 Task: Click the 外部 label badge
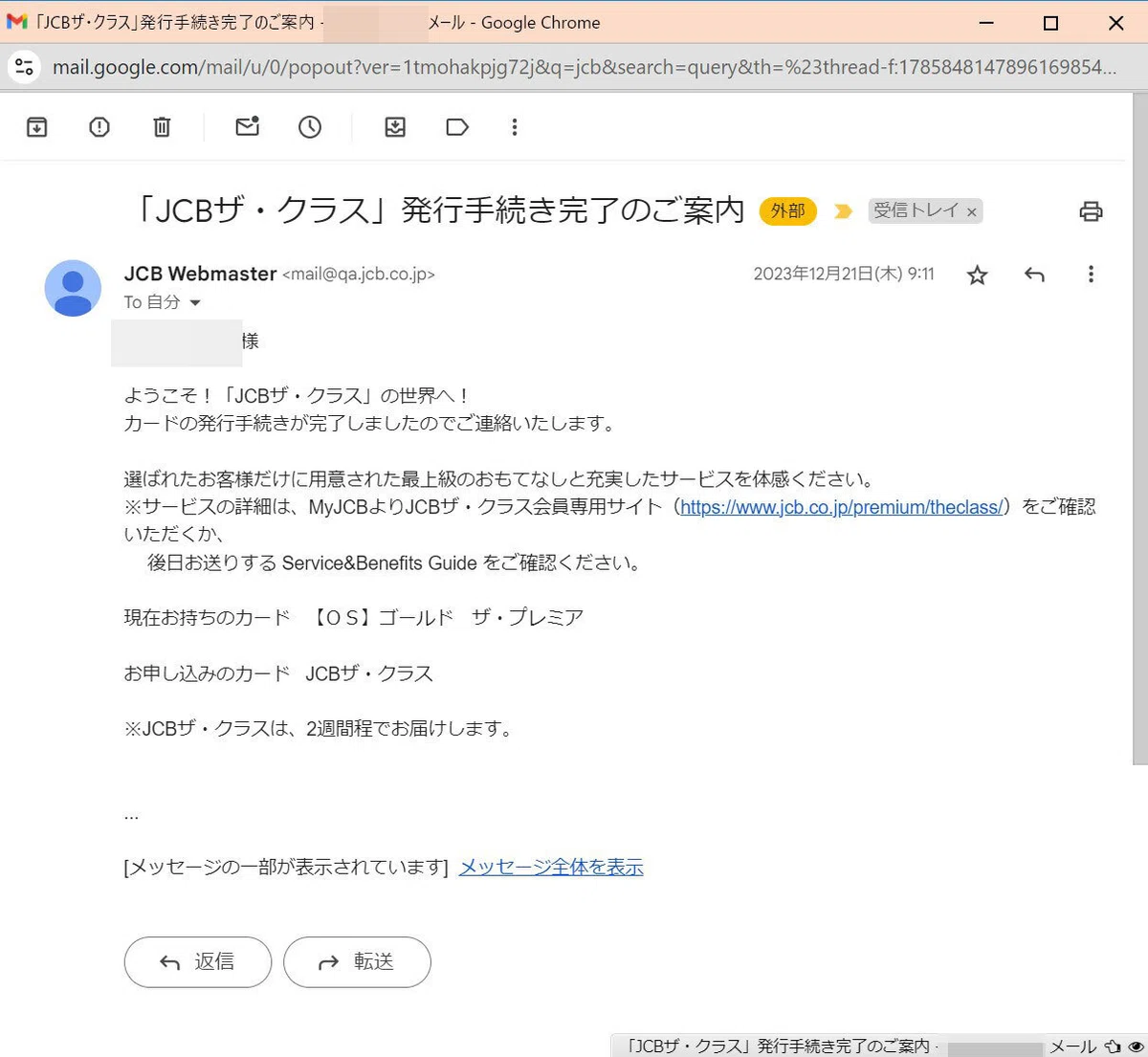[788, 210]
